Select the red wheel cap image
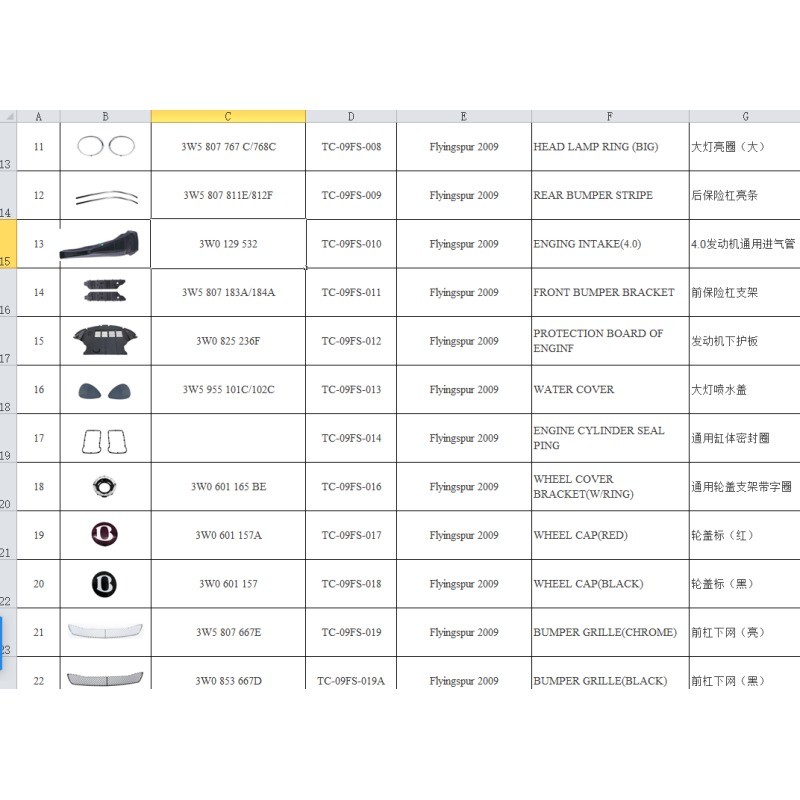This screenshot has height=800, width=800. pos(105,534)
